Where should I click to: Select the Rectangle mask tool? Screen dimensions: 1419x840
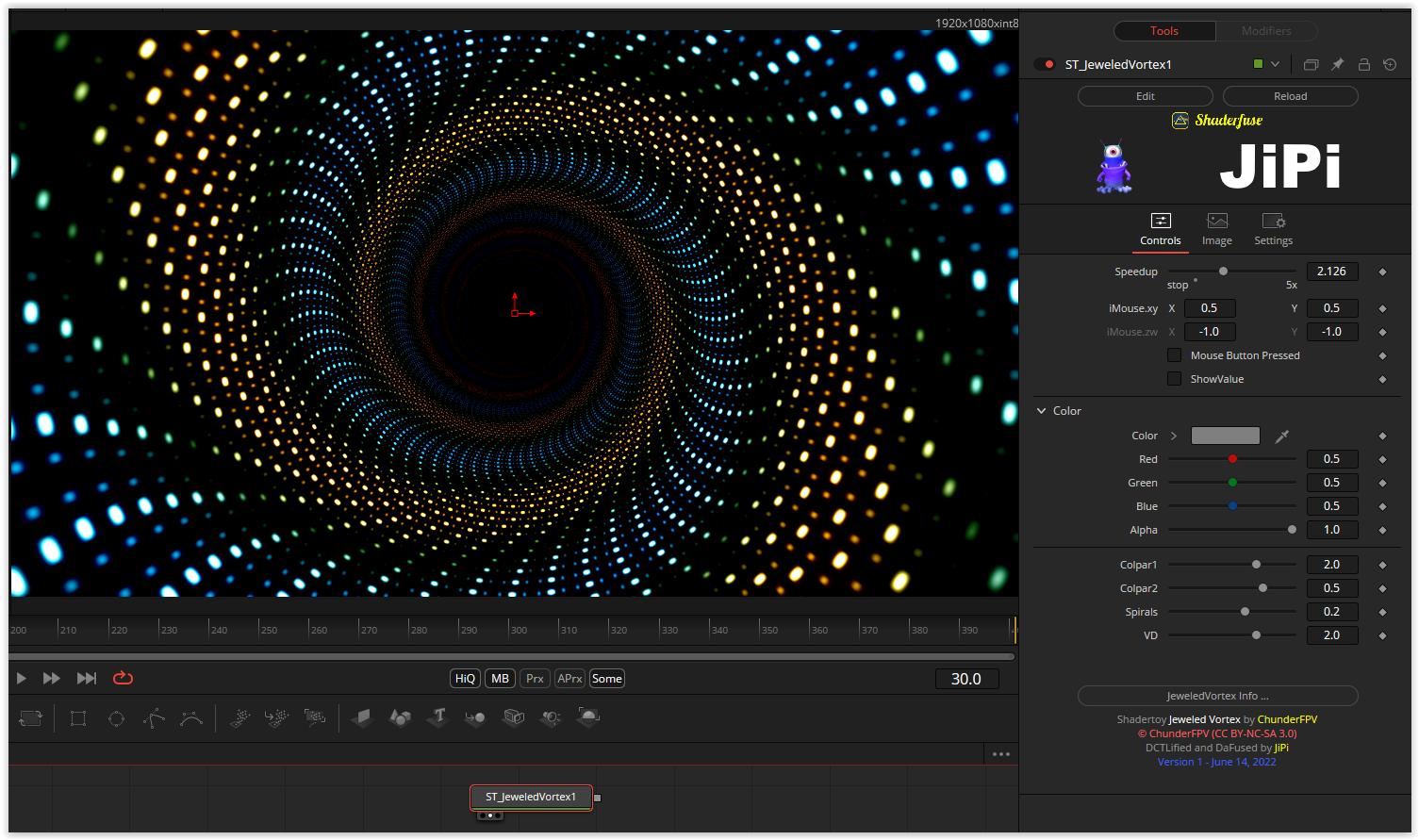tap(78, 718)
